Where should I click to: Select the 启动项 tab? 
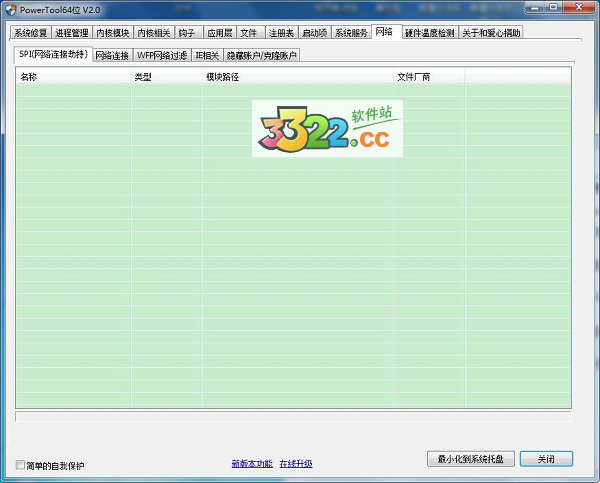coord(315,33)
